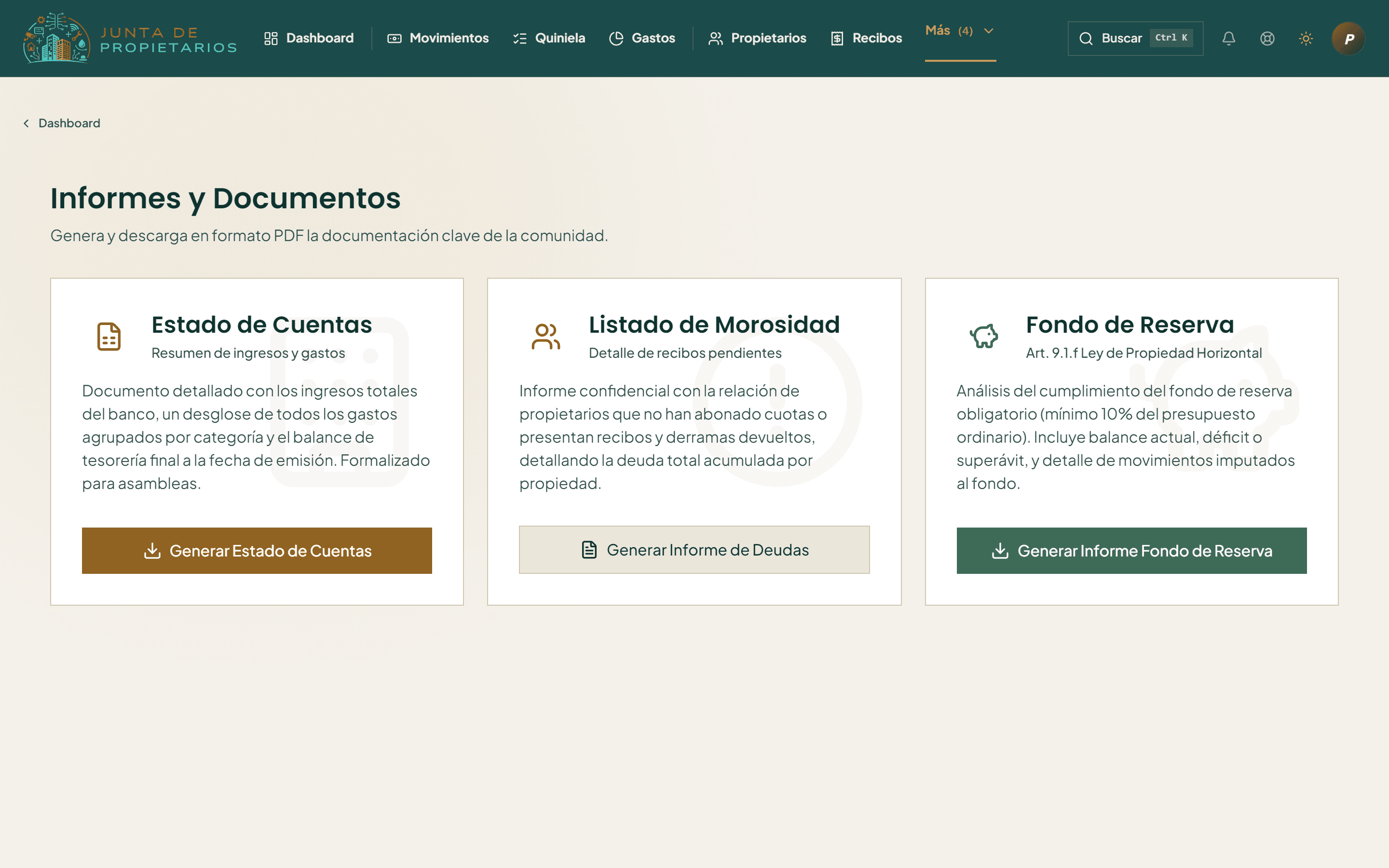Toggle light/dark theme sun icon
The height and width of the screenshot is (868, 1389).
click(x=1306, y=39)
